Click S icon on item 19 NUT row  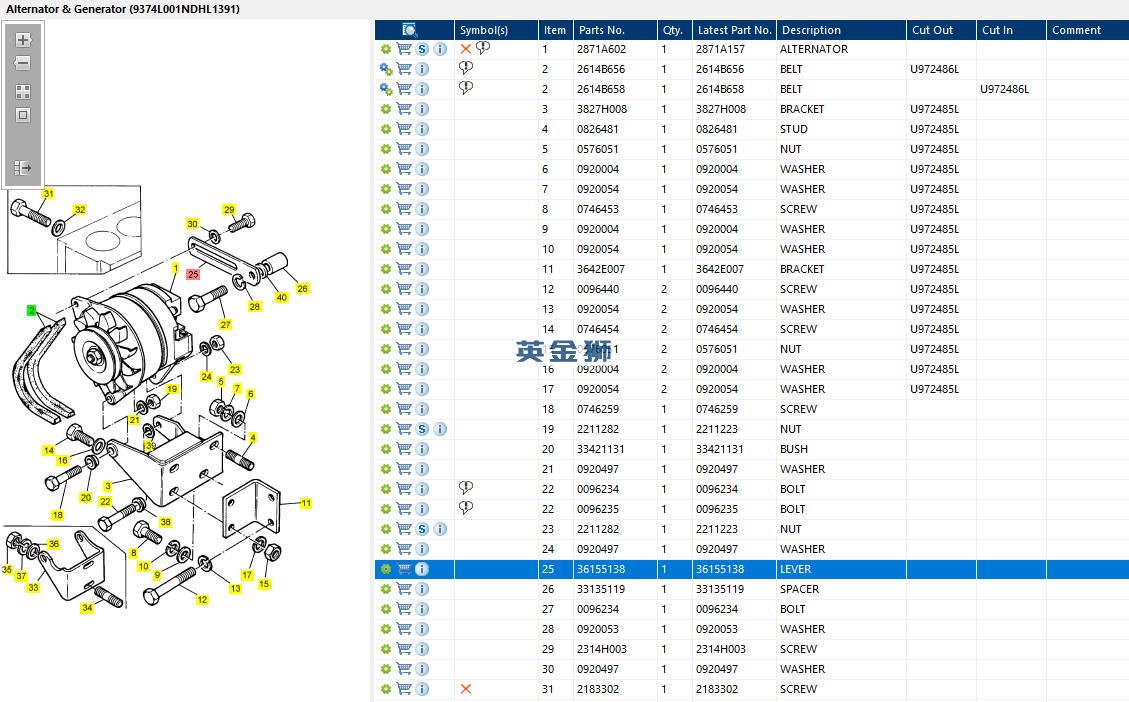click(x=423, y=429)
